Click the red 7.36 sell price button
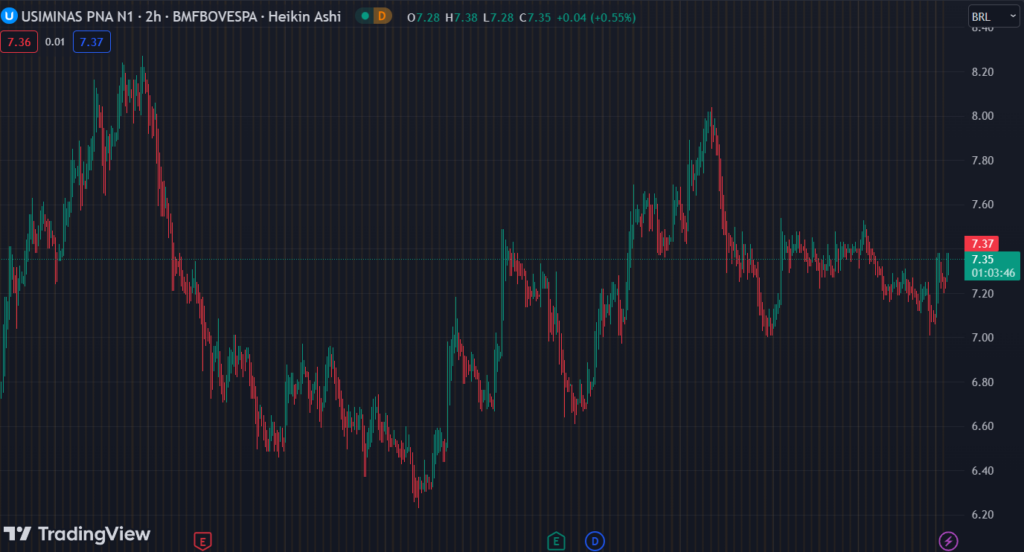Viewport: 1024px width, 552px height. coord(19,42)
